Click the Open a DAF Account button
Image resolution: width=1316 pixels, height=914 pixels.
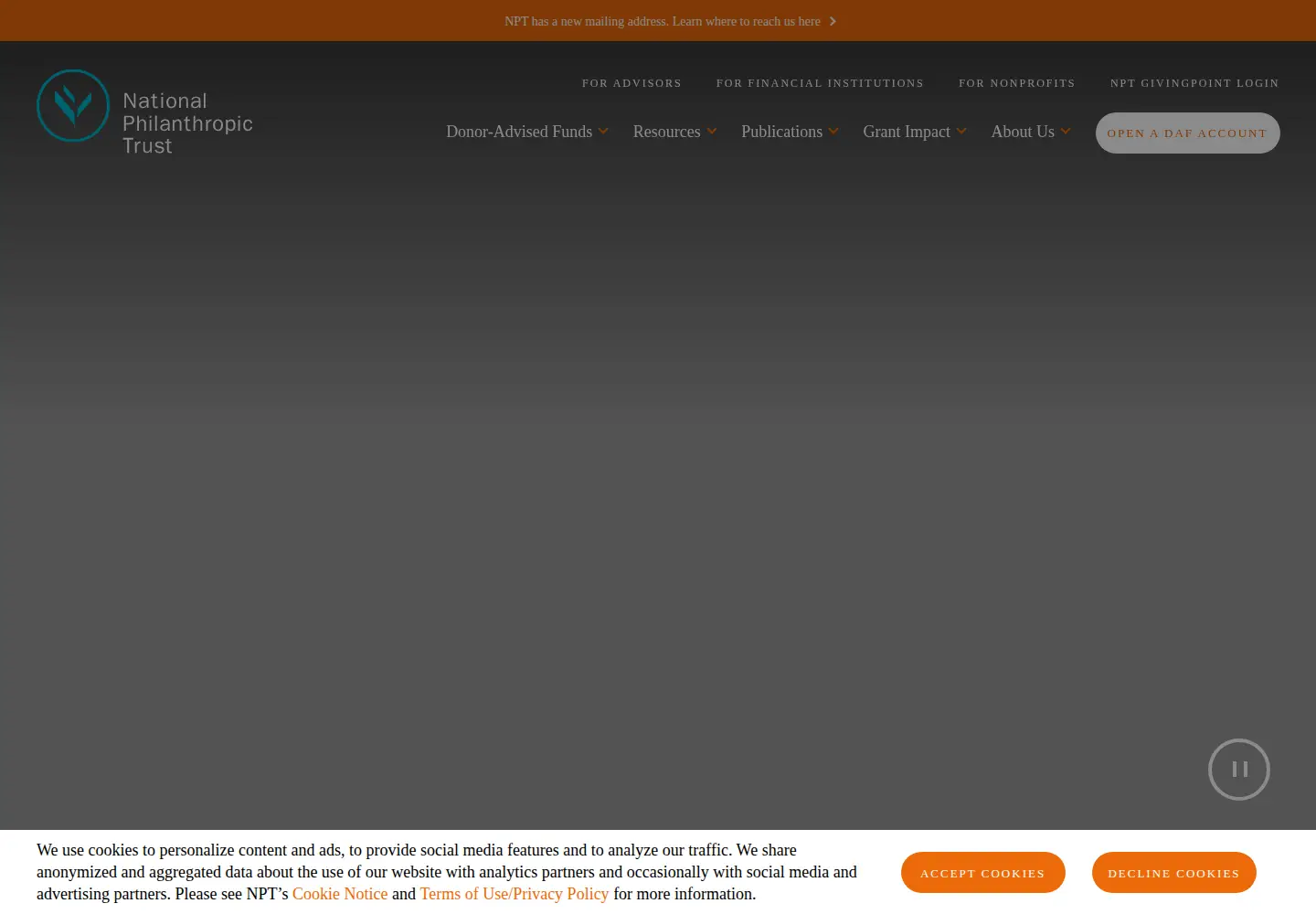1187,133
